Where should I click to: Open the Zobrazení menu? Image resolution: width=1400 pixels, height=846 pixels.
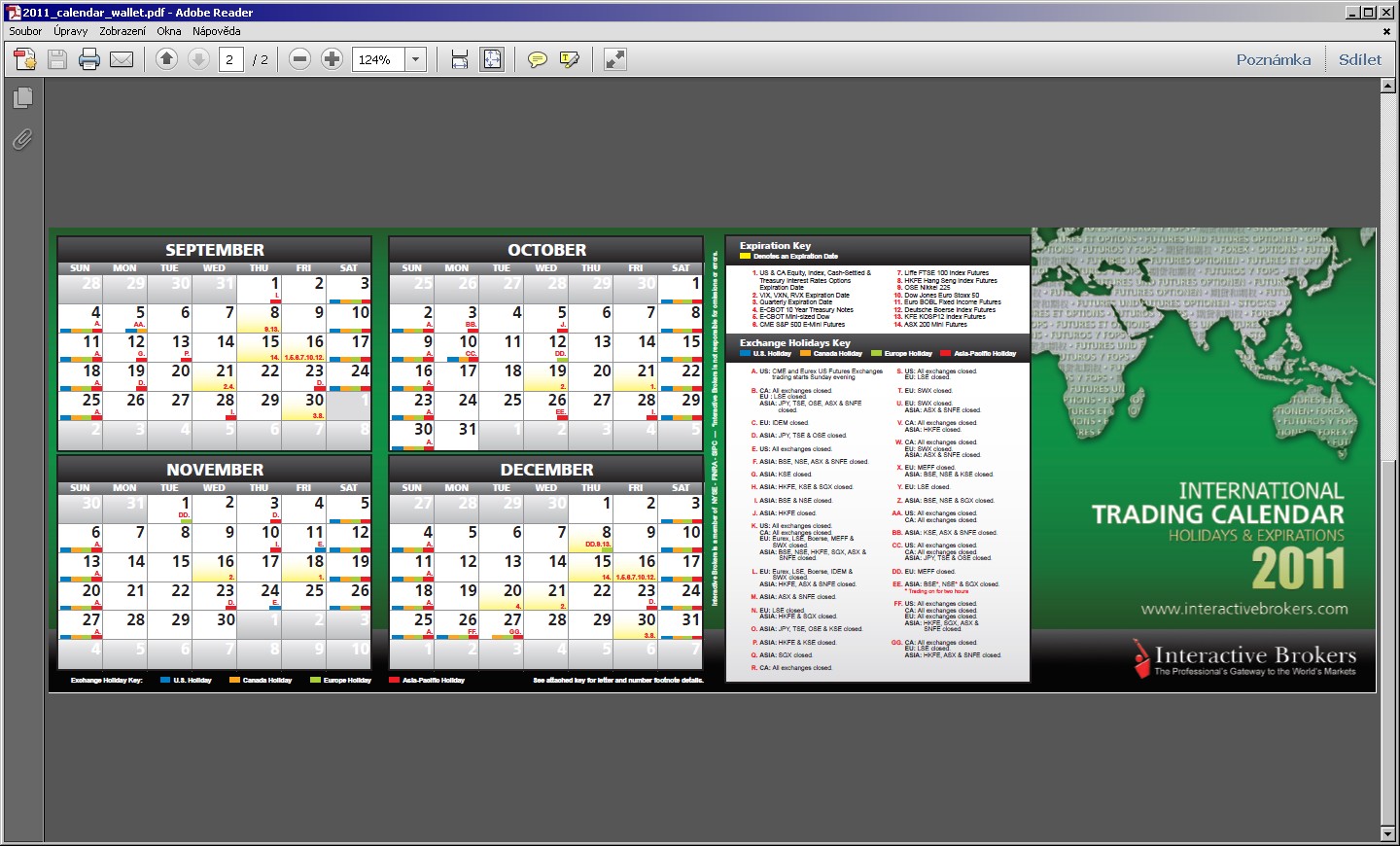tap(122, 31)
